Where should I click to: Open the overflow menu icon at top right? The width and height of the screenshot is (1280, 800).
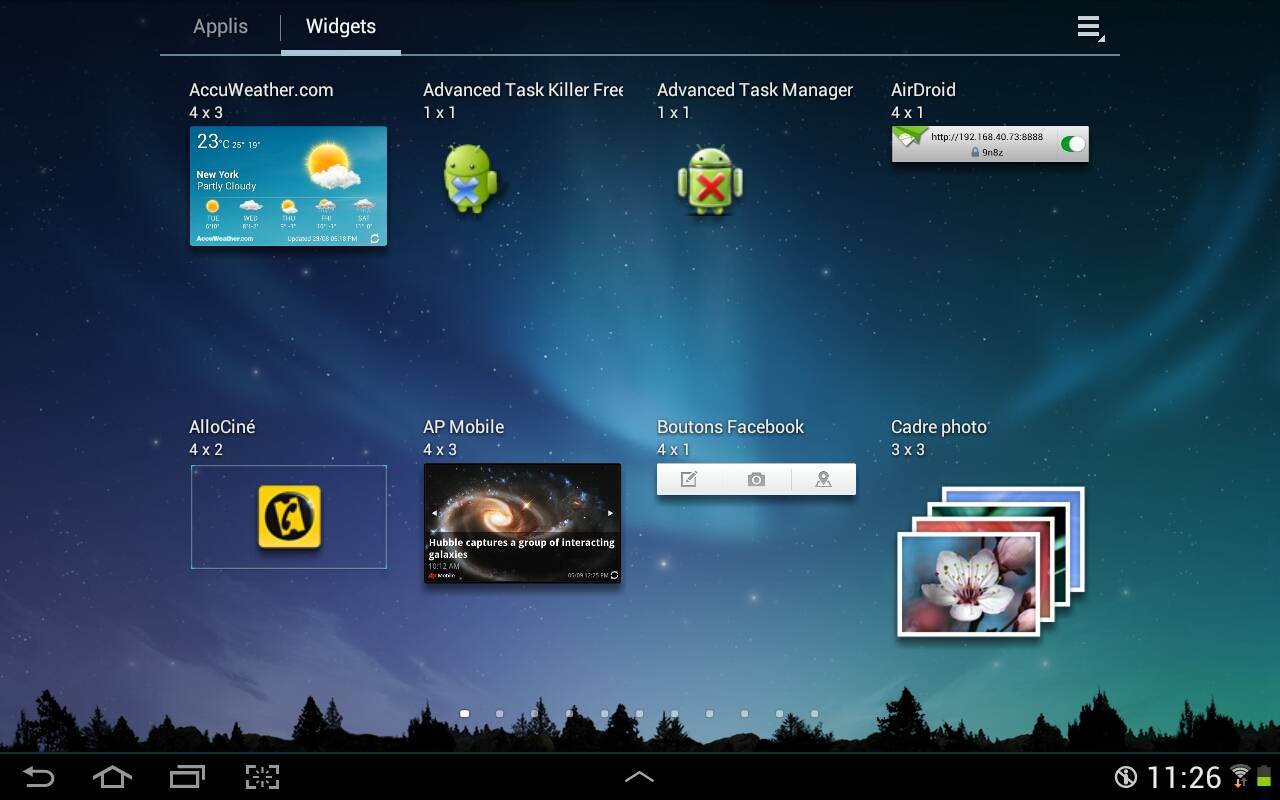point(1090,28)
